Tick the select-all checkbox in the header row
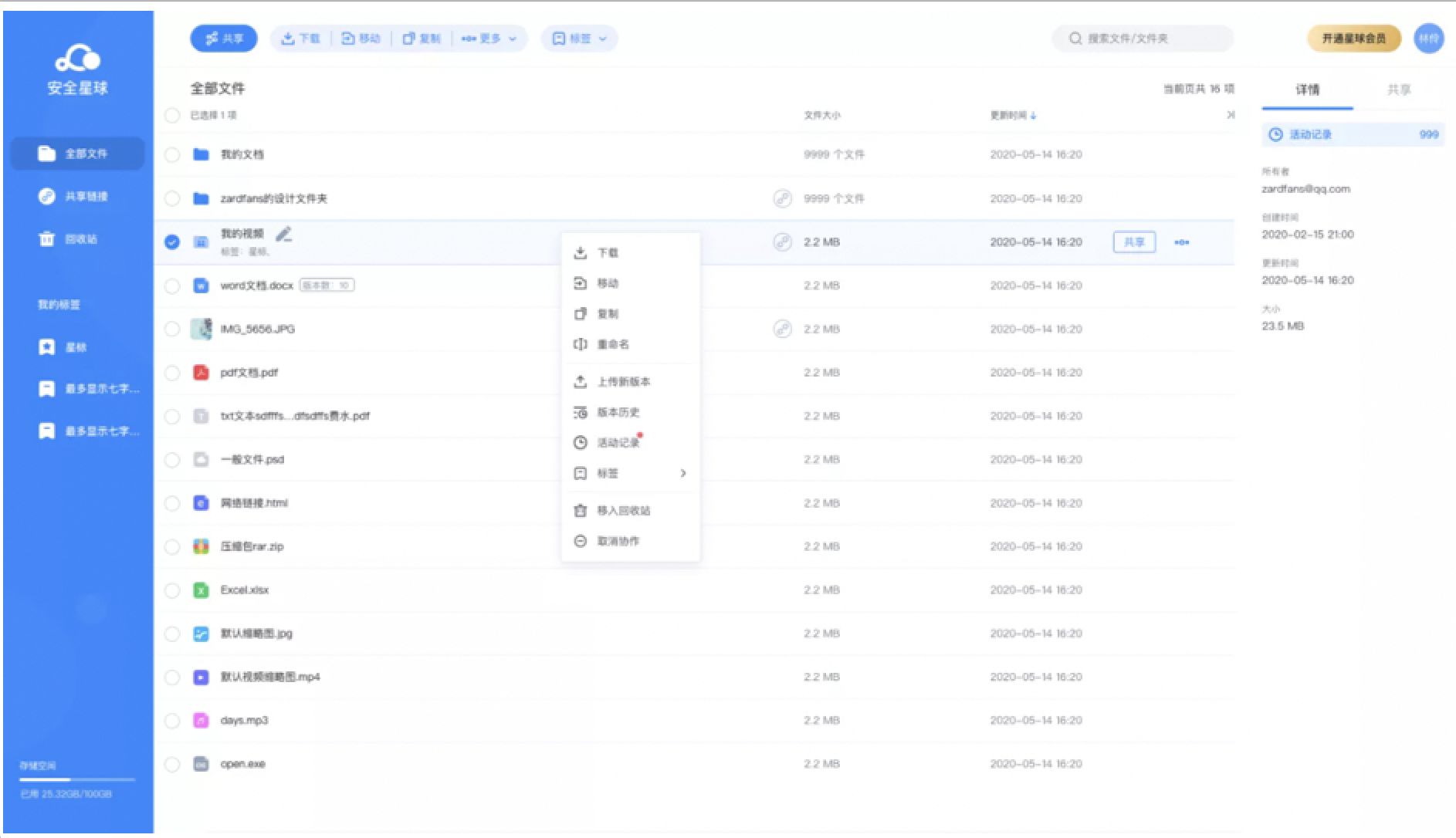1456x838 pixels. (172, 116)
